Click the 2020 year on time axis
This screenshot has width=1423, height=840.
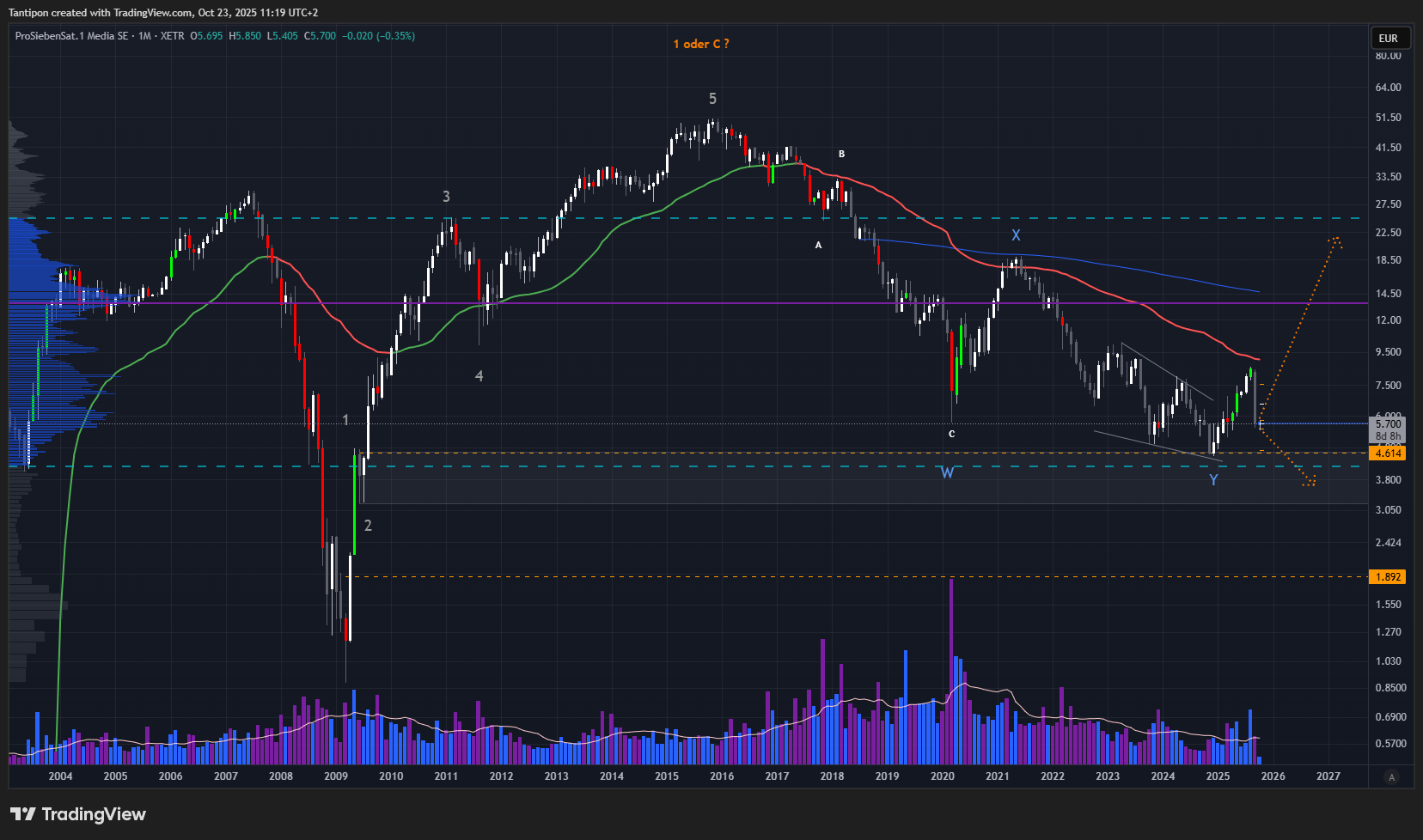(942, 776)
